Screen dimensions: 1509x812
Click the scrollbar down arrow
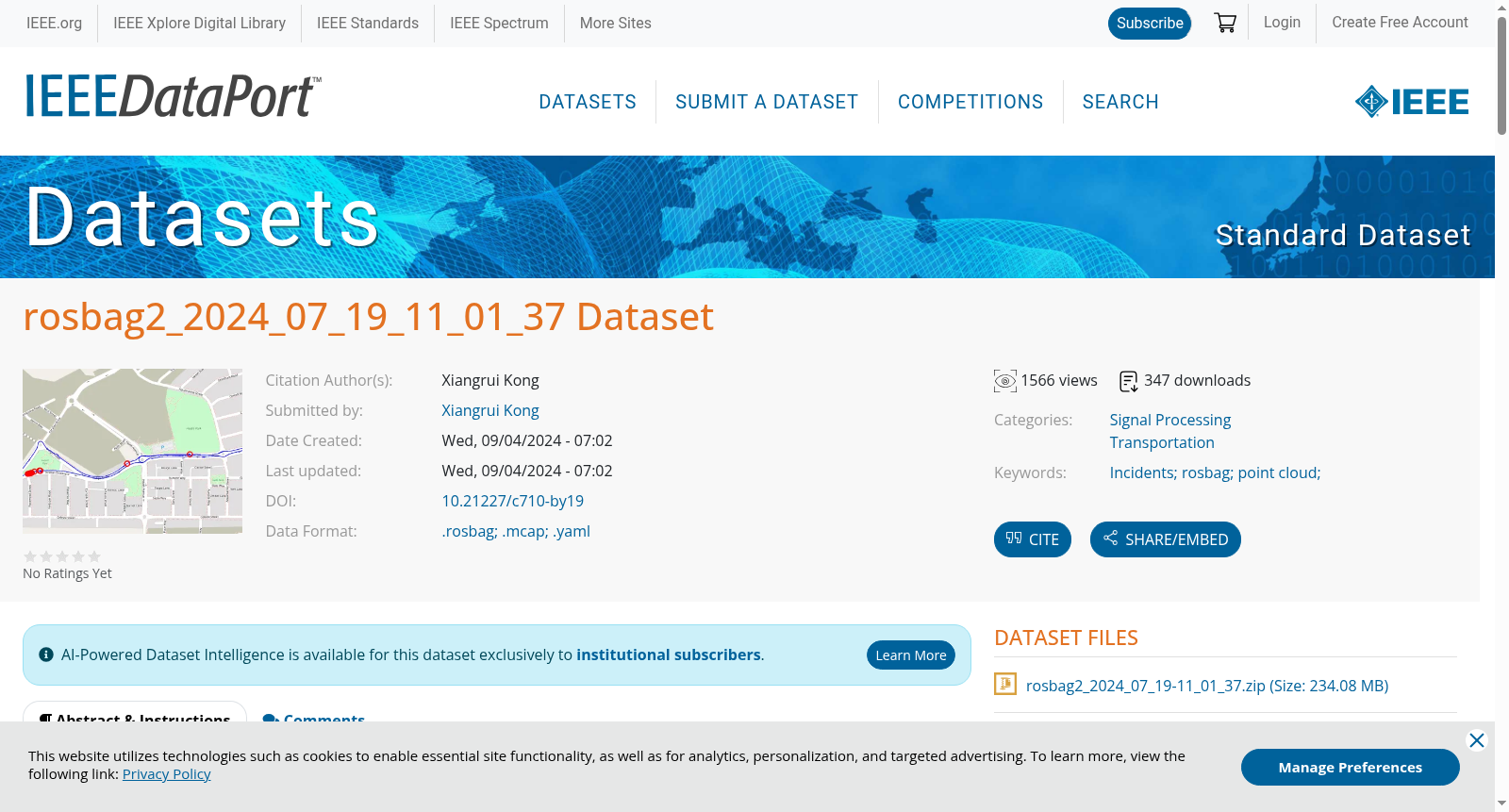[x=1501, y=804]
